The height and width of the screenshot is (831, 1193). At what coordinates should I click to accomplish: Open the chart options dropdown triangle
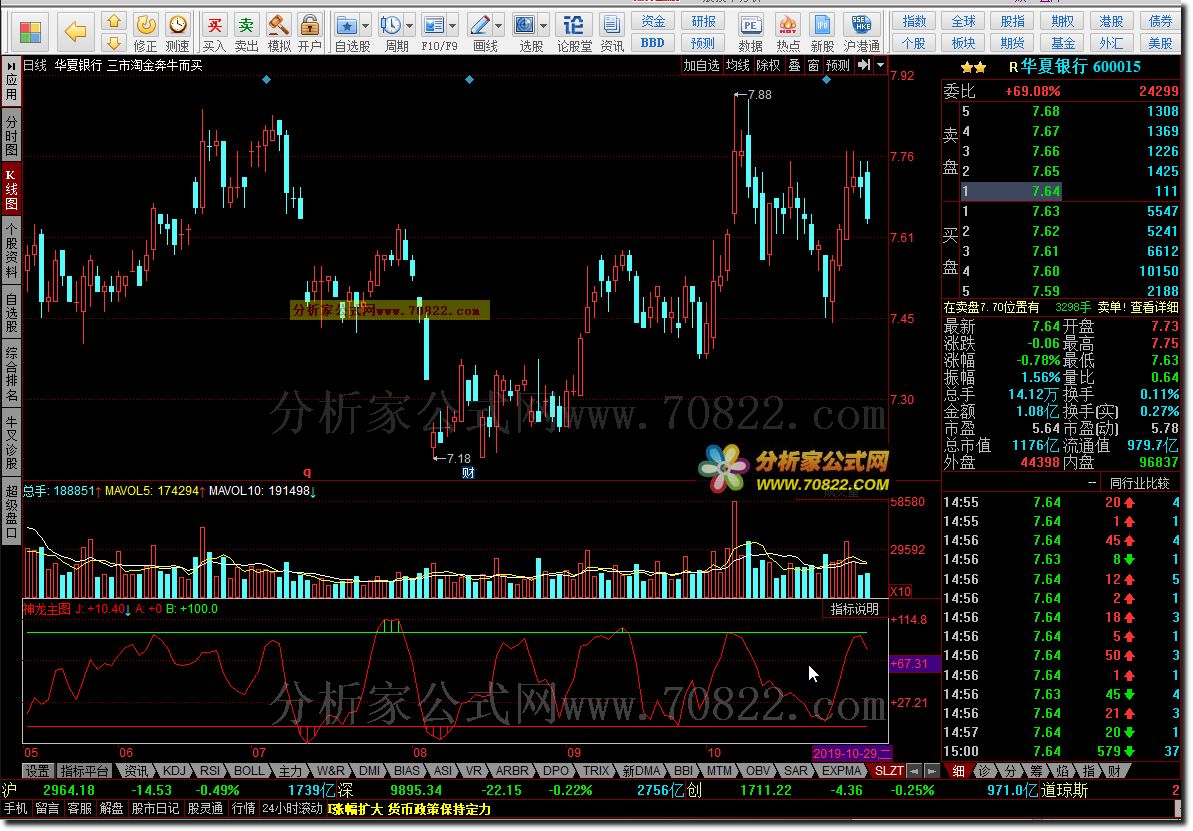880,65
